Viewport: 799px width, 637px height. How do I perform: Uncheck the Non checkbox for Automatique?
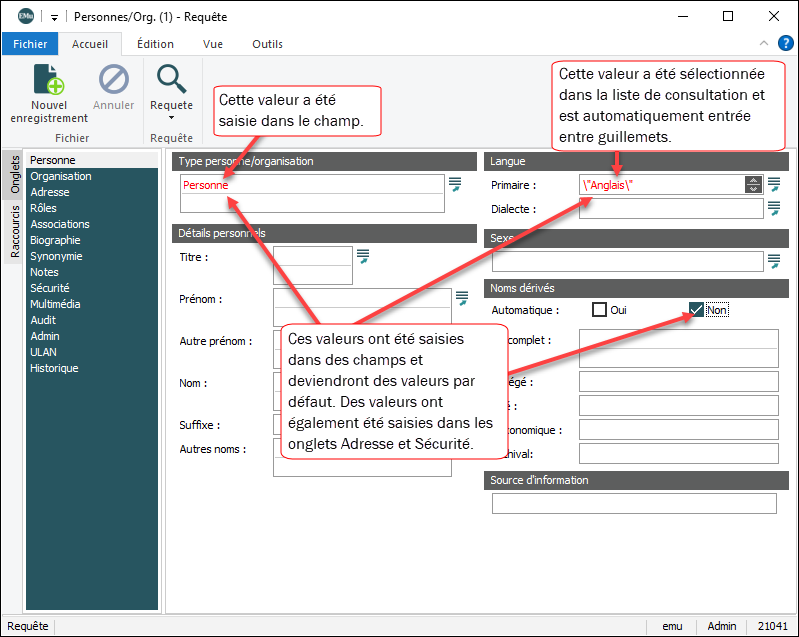[x=697, y=310]
